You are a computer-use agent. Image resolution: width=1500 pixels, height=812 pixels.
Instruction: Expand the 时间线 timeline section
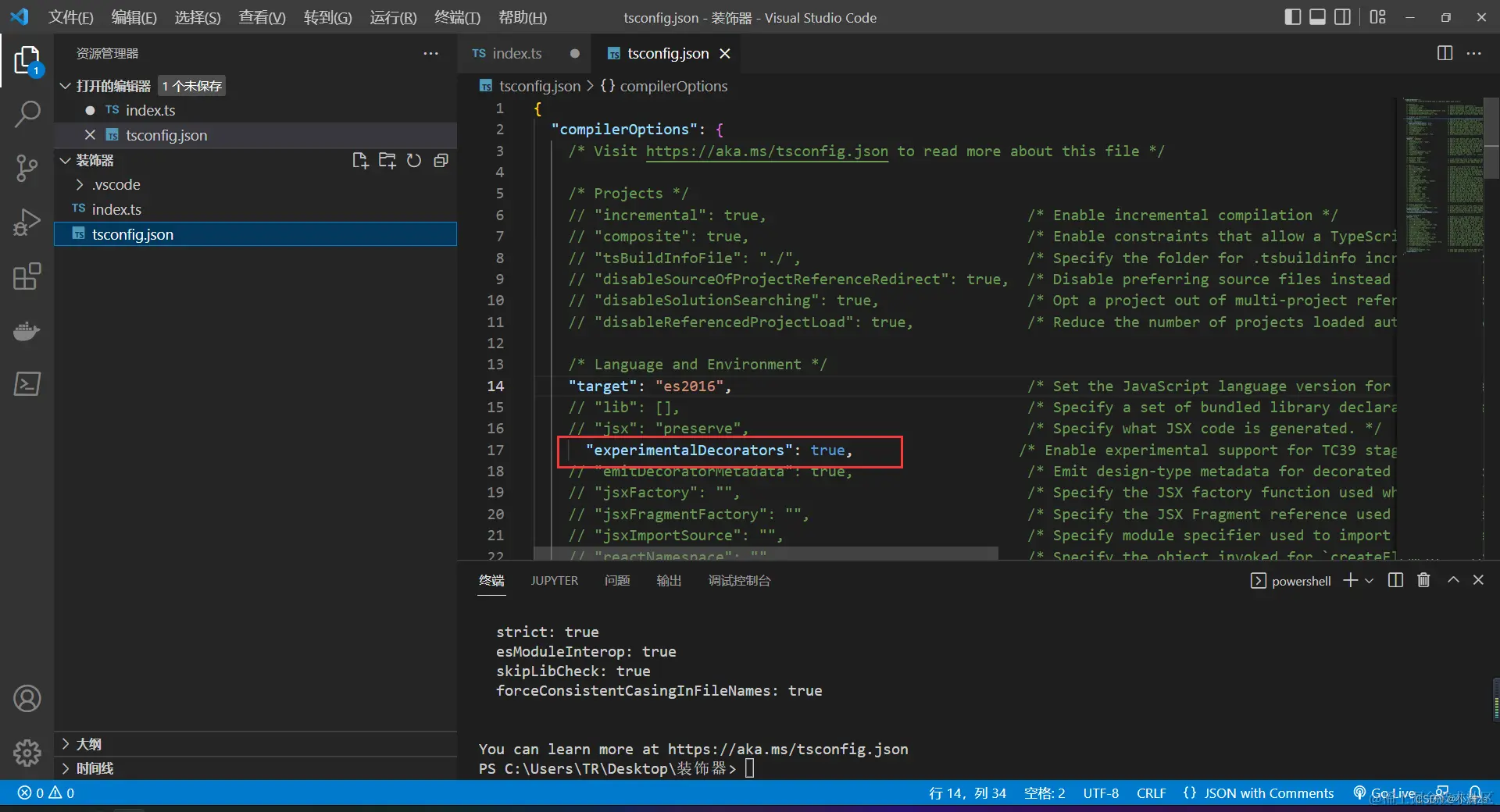click(66, 768)
